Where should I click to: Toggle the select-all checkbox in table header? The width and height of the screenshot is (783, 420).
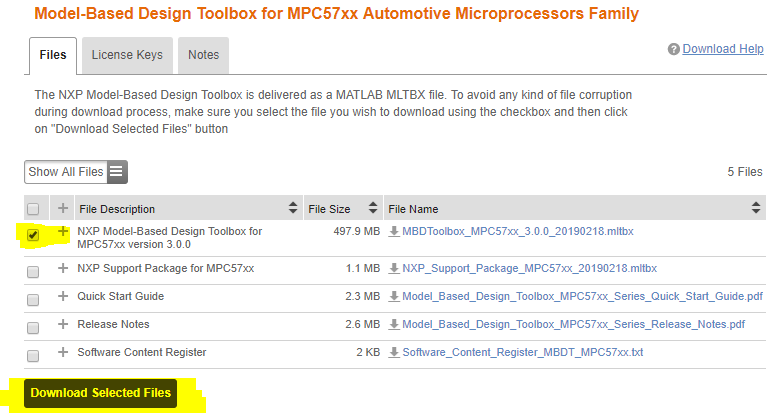coord(34,209)
